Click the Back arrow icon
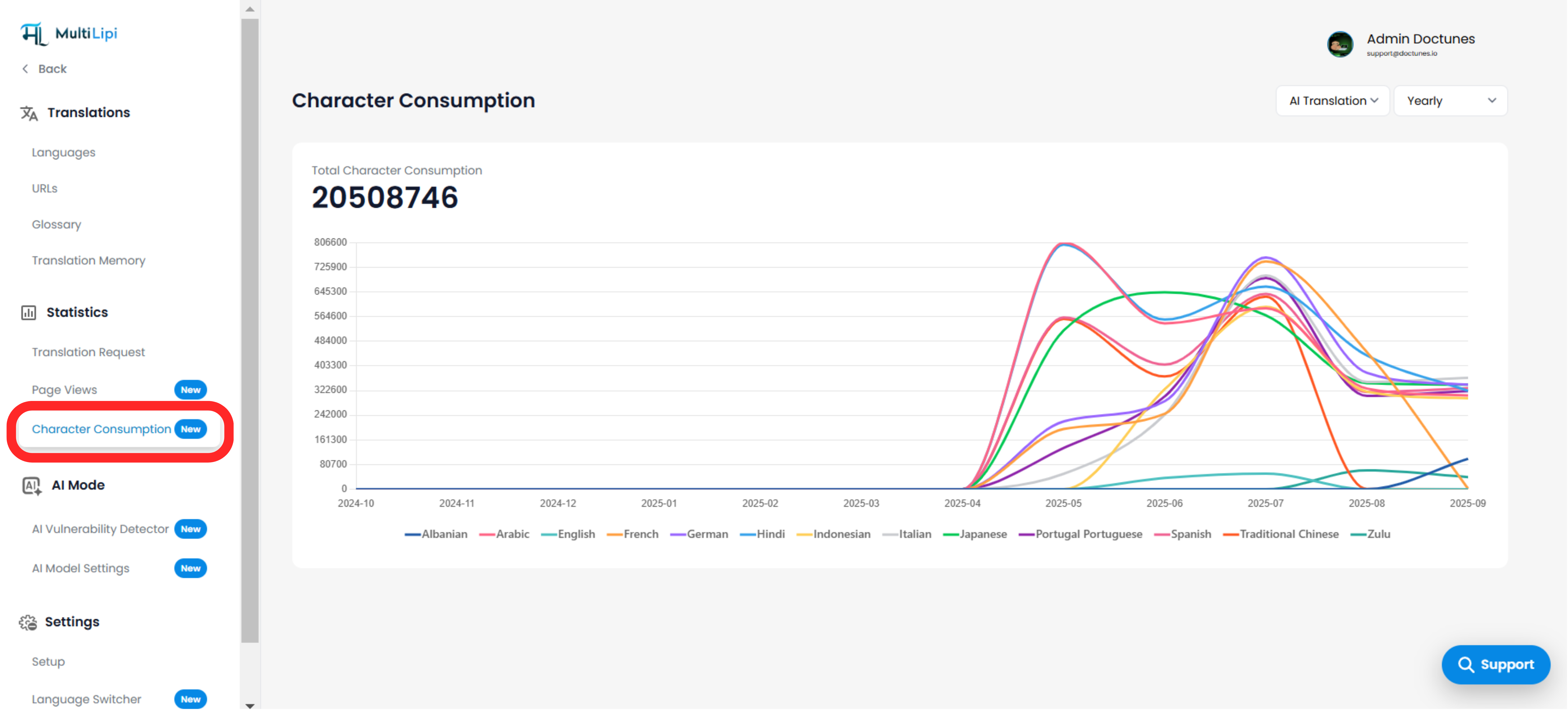The image size is (1568, 710). coord(25,69)
